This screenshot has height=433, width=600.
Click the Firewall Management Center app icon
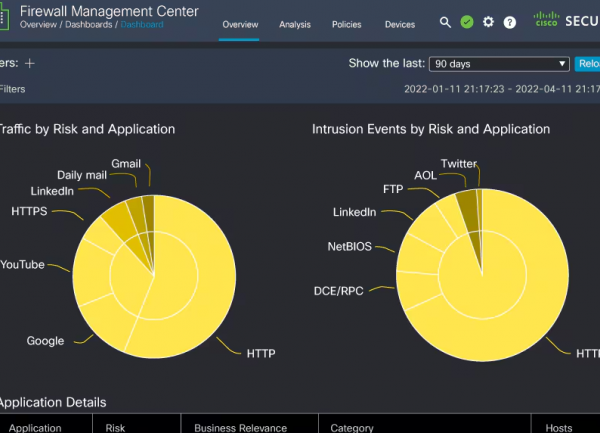(4, 18)
